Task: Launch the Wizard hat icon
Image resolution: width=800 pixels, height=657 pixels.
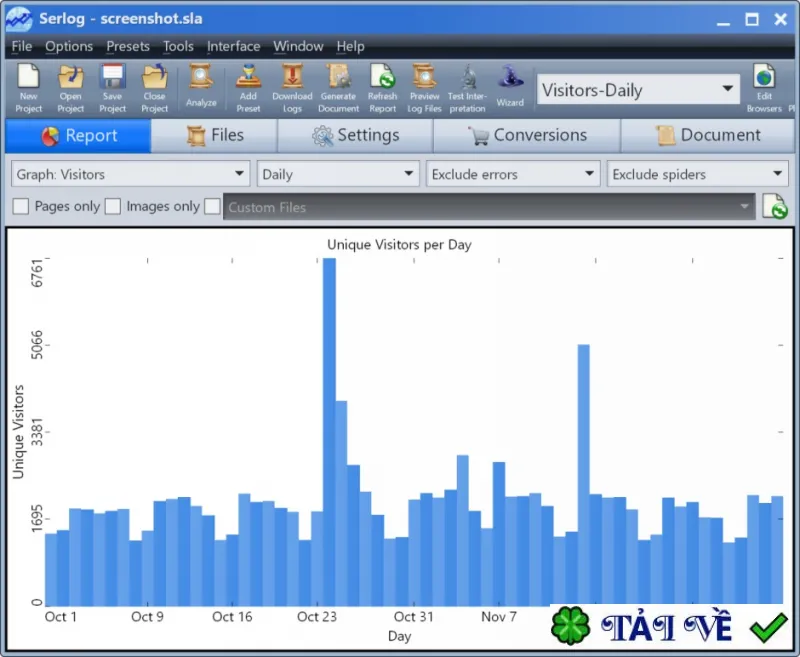Action: coord(510,77)
